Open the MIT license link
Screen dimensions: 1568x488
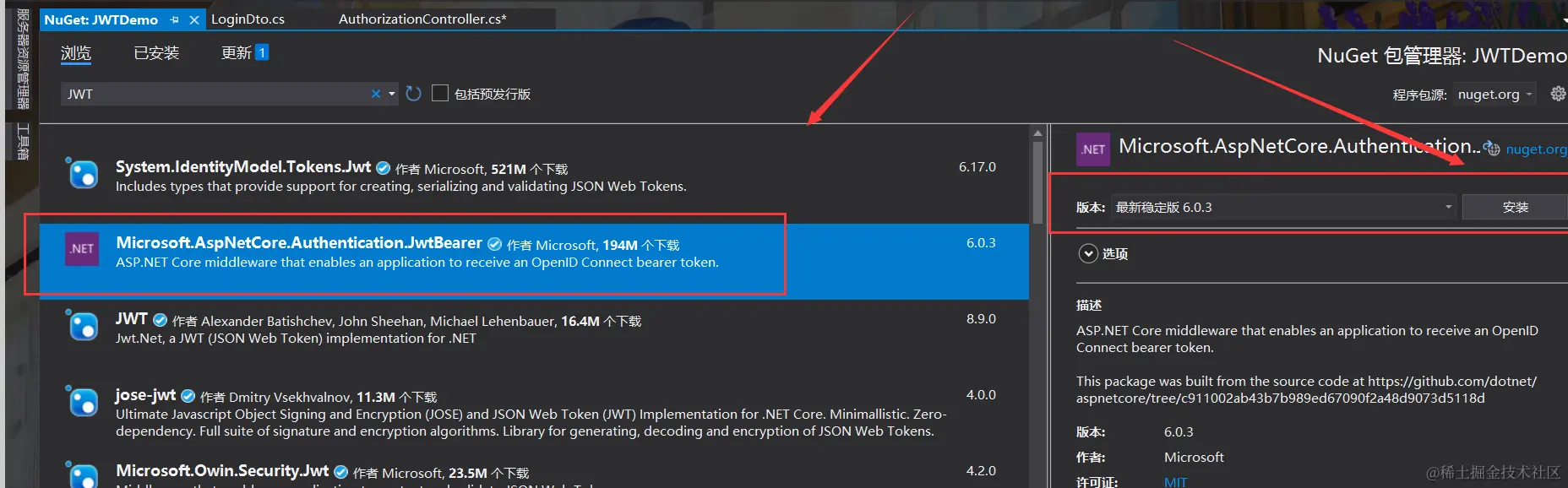pyautogui.click(x=1175, y=481)
